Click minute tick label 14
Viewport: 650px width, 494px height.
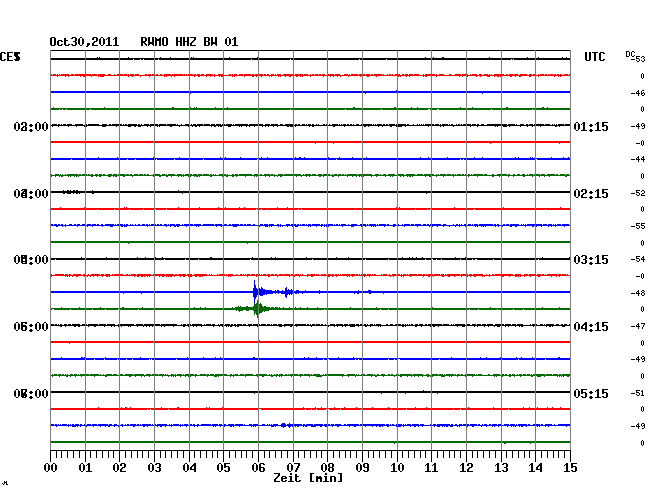pyautogui.click(x=536, y=468)
